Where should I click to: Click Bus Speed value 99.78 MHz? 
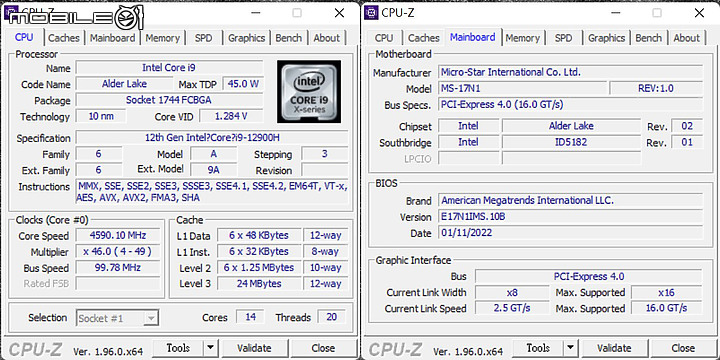tap(118, 268)
